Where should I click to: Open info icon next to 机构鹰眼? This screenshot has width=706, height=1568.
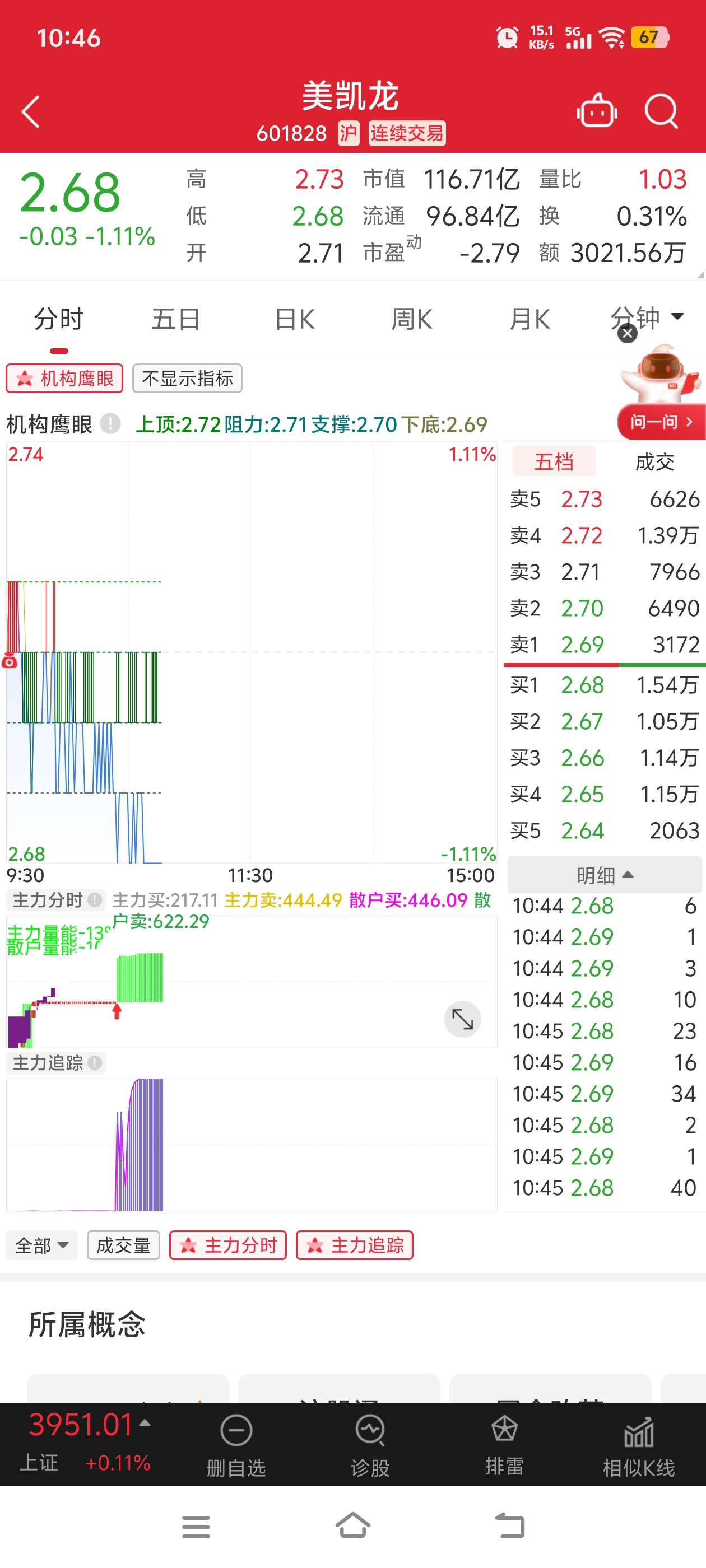(110, 423)
